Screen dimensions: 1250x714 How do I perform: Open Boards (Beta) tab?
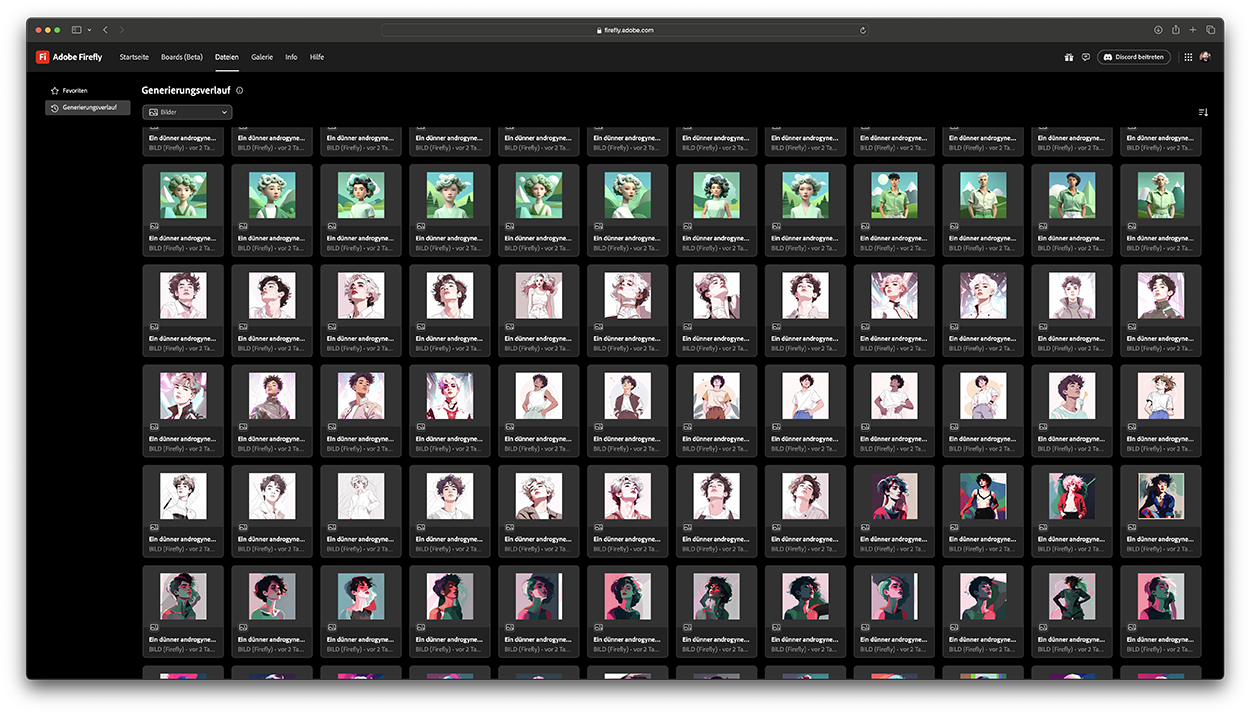[x=182, y=57]
